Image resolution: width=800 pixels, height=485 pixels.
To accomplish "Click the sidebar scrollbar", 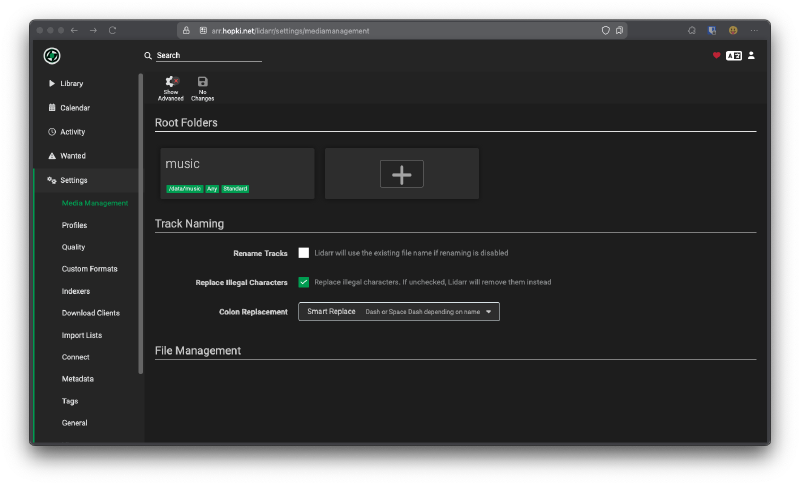I will (x=141, y=220).
